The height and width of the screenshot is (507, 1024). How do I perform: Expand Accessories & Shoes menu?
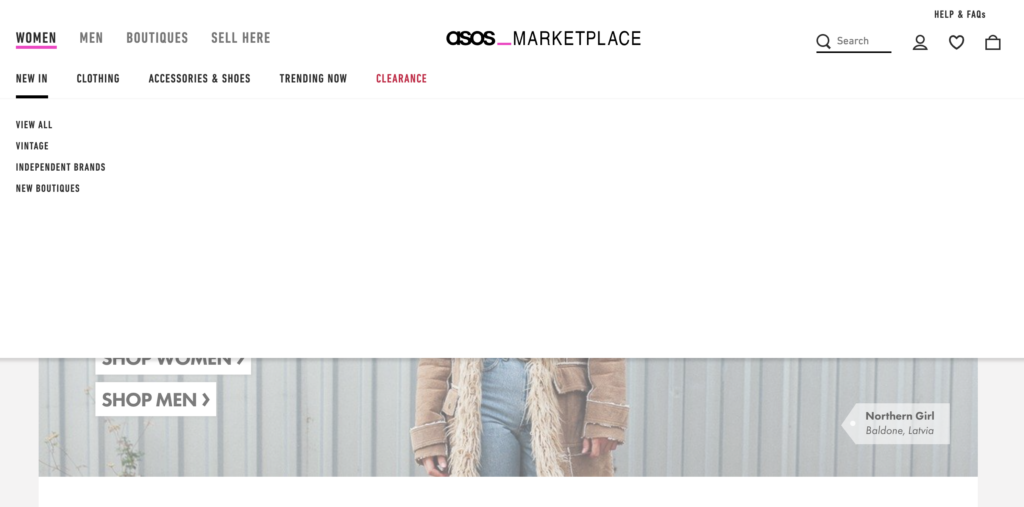[199, 78]
